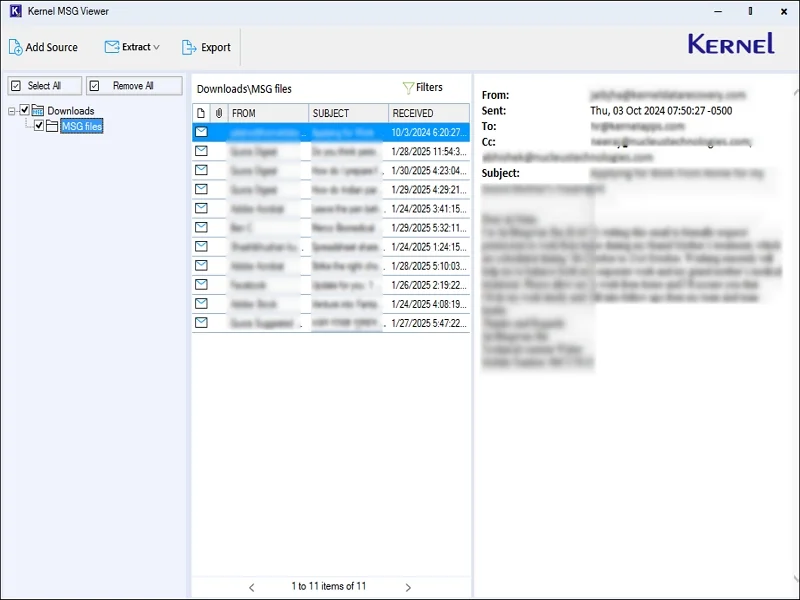Click the paperclip attachment column header
Screen dimensions: 800x600
click(221, 112)
